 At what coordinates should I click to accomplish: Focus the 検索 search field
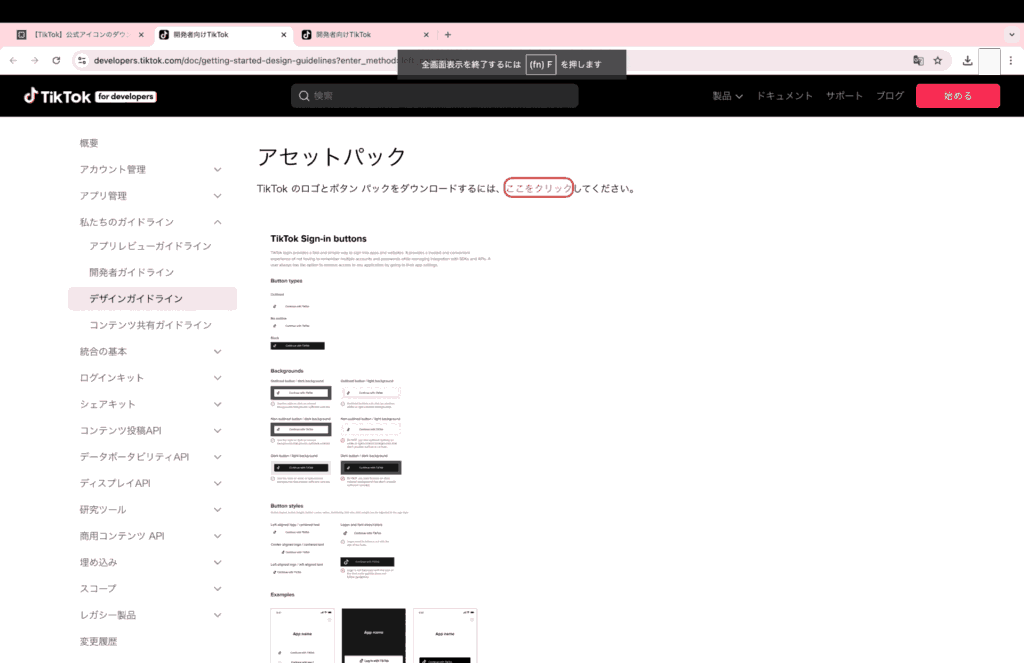(x=434, y=96)
